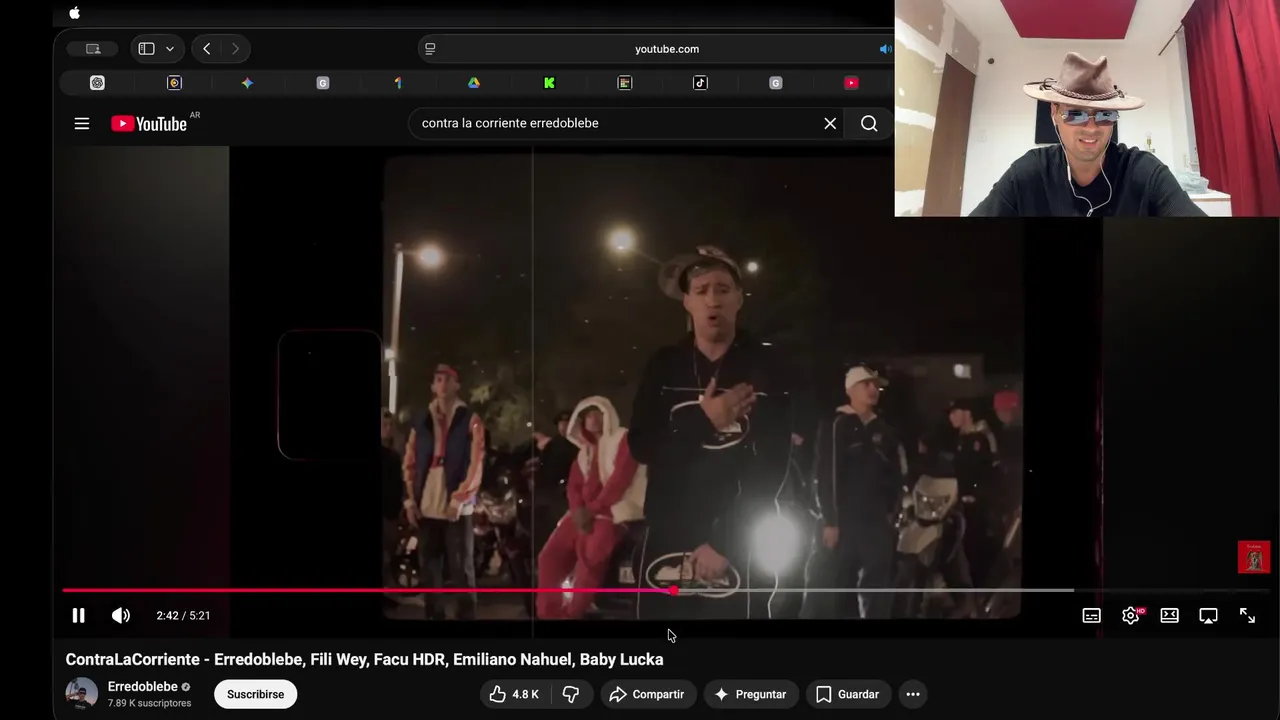Click the 7.89 K suscriptores text
This screenshot has height=720, width=1280.
coord(149,703)
